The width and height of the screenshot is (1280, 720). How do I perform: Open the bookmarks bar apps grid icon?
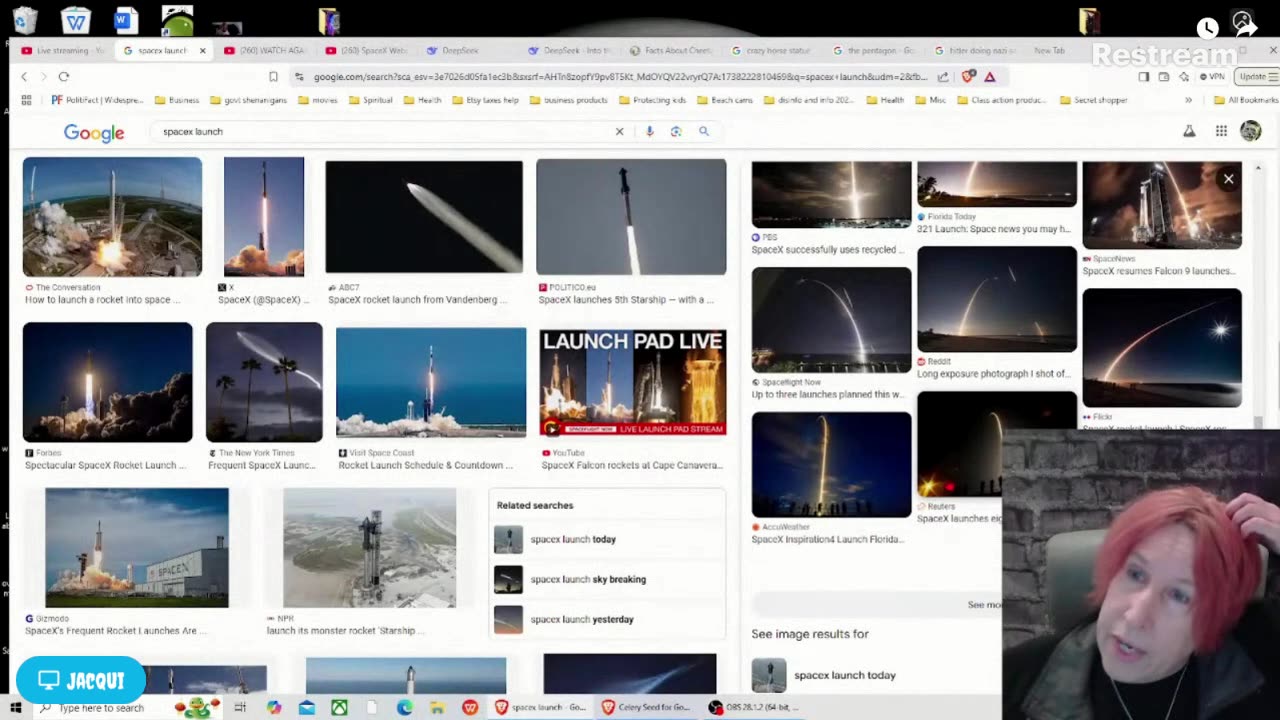[26, 100]
